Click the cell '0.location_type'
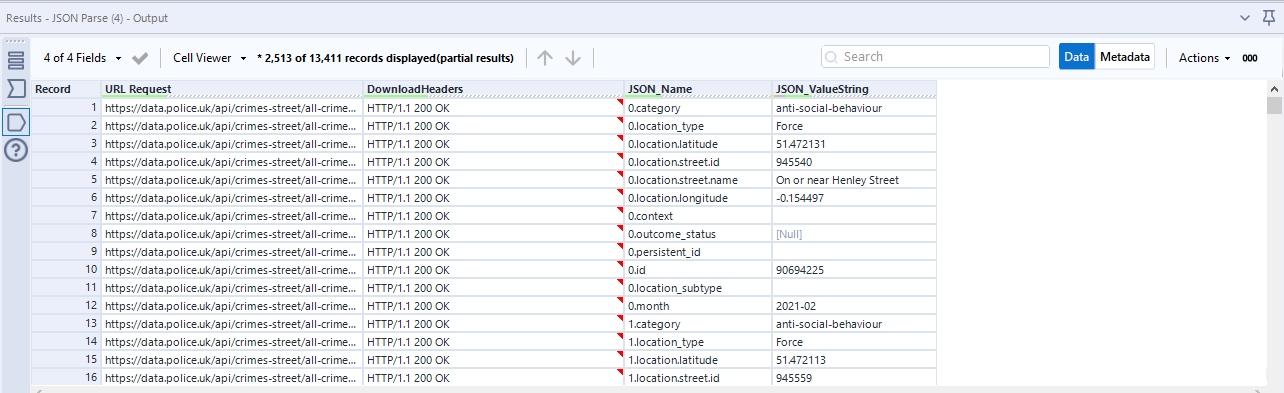The height and width of the screenshot is (393, 1284). pyautogui.click(x=698, y=125)
